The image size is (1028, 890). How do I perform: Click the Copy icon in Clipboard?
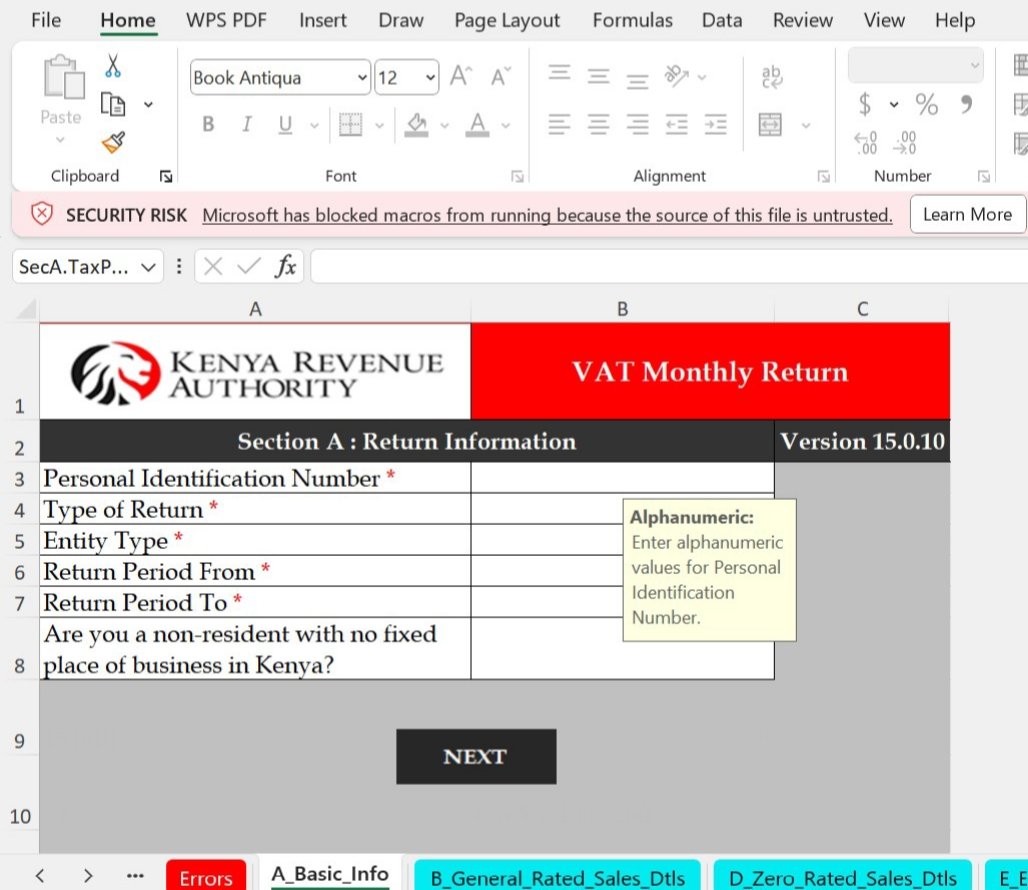[113, 104]
